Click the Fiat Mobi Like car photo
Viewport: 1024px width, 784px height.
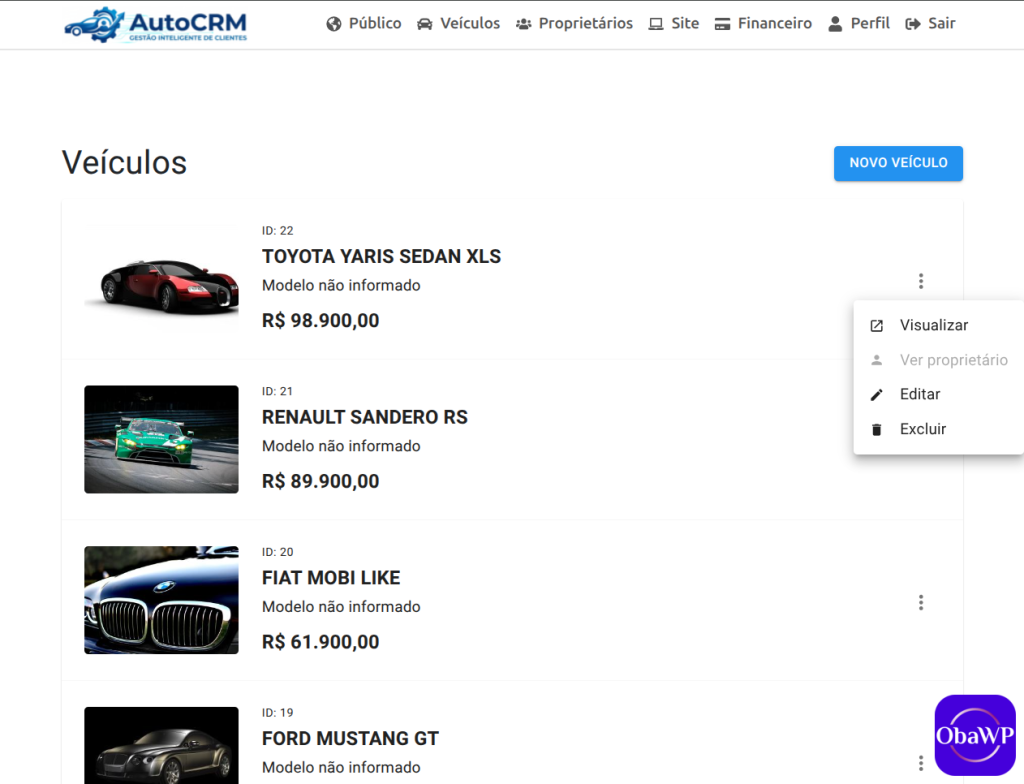click(x=161, y=600)
